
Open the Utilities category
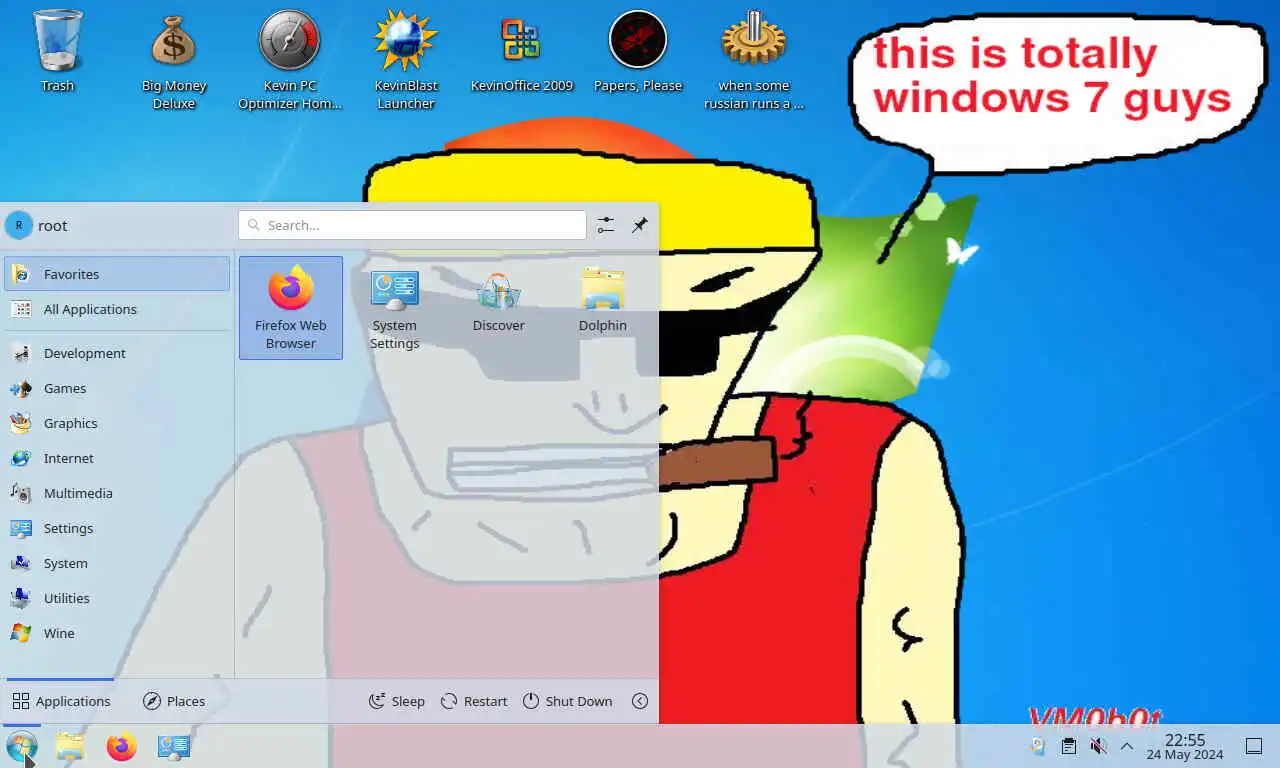click(117, 598)
